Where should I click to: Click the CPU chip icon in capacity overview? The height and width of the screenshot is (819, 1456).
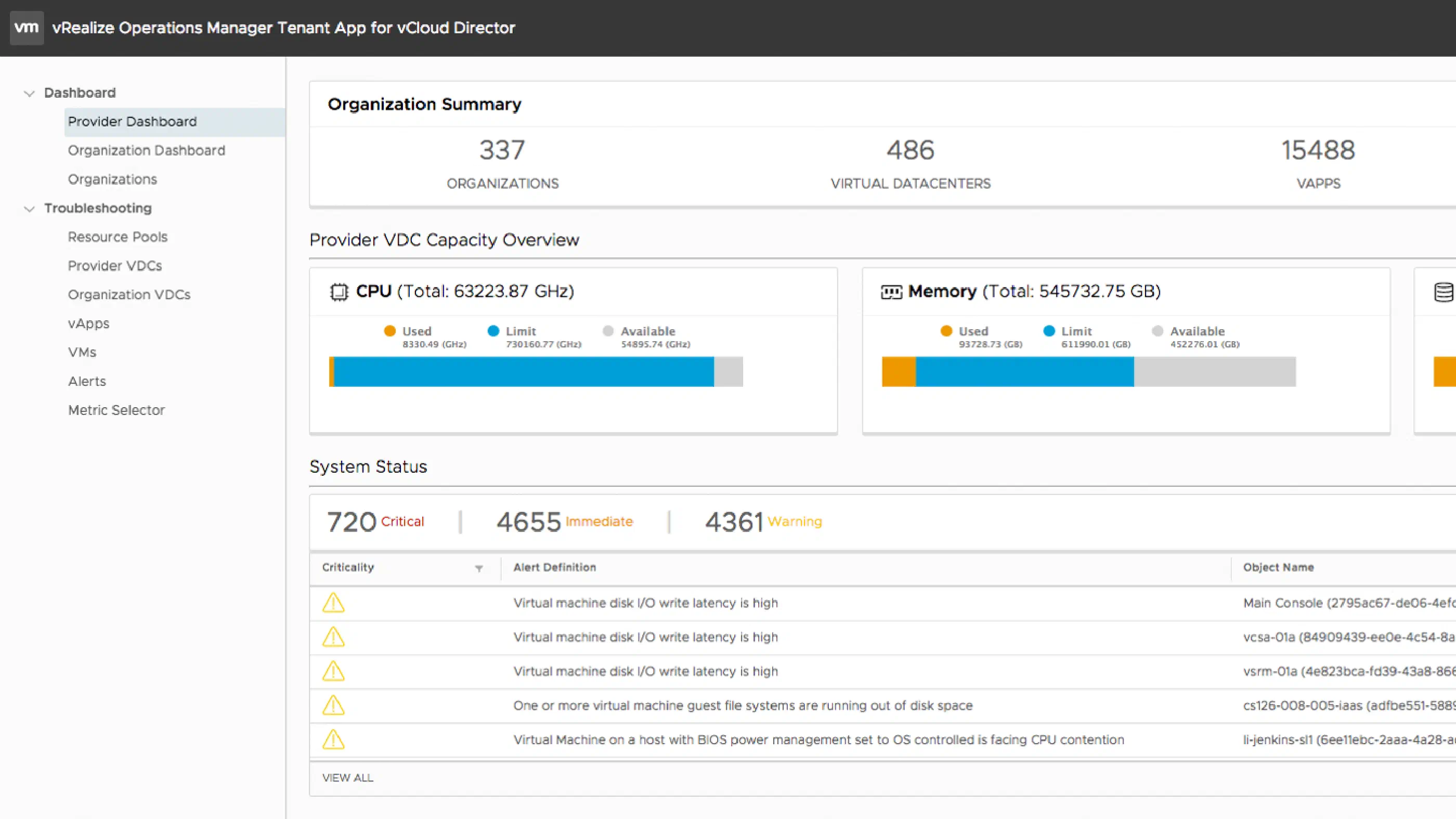pyautogui.click(x=339, y=292)
